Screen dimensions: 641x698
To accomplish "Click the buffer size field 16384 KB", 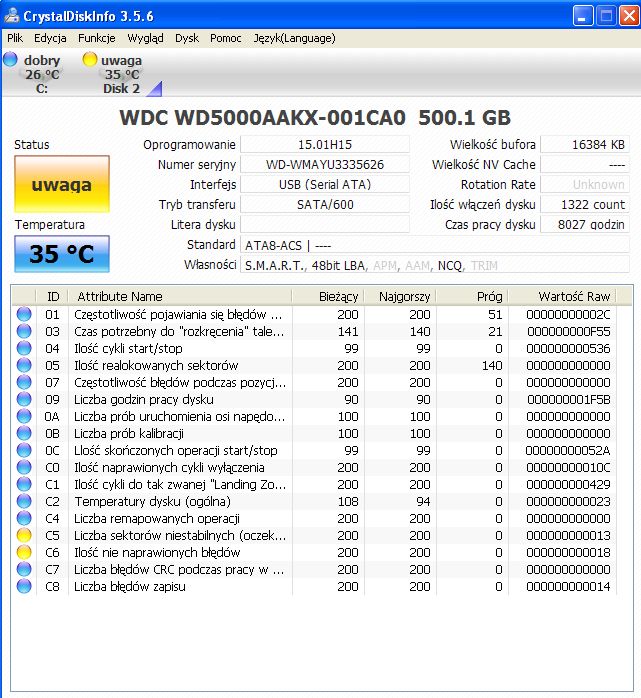I will pos(585,144).
